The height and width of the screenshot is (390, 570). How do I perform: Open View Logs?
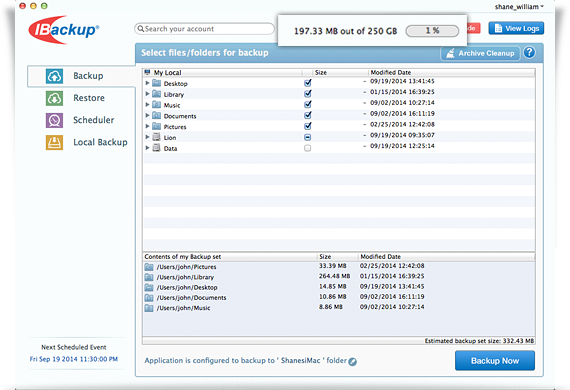coord(516,28)
